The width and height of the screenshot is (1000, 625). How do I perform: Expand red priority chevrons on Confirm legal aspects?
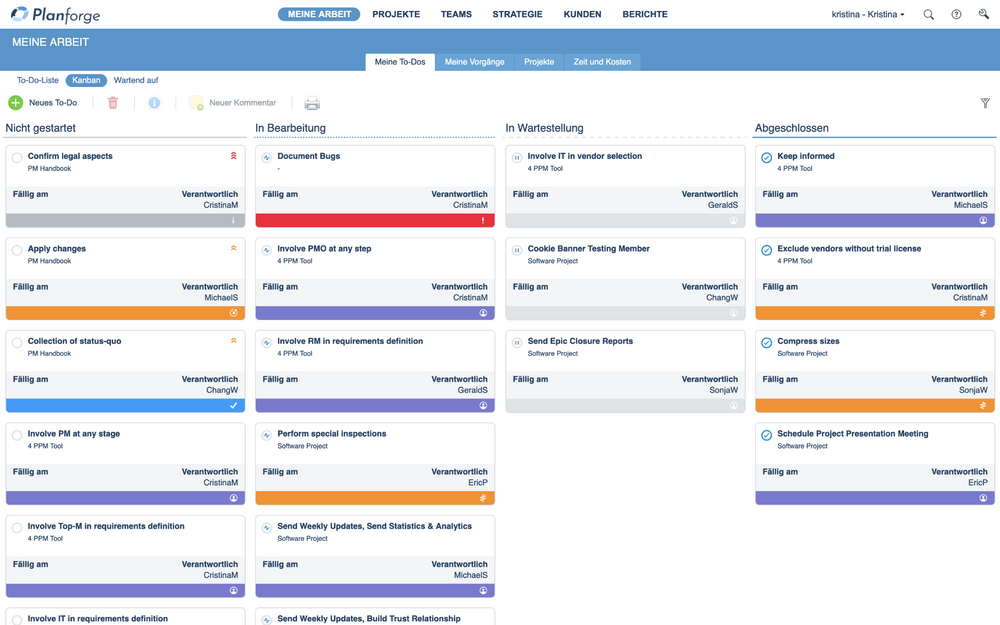[234, 156]
